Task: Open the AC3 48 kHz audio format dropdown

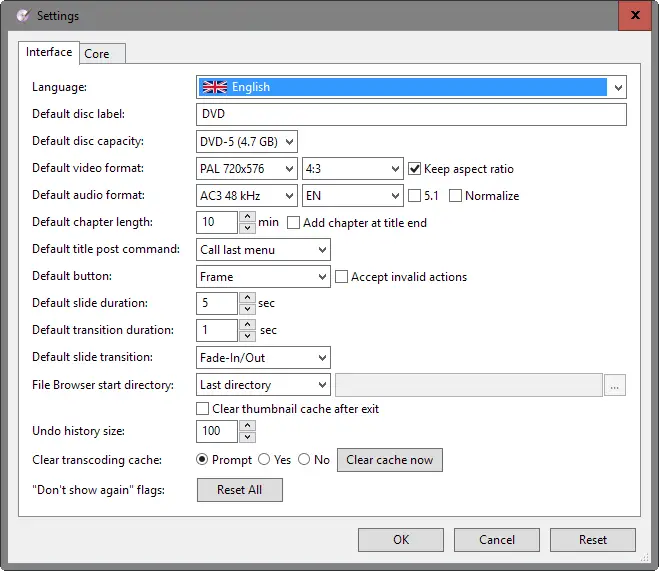Action: click(247, 195)
